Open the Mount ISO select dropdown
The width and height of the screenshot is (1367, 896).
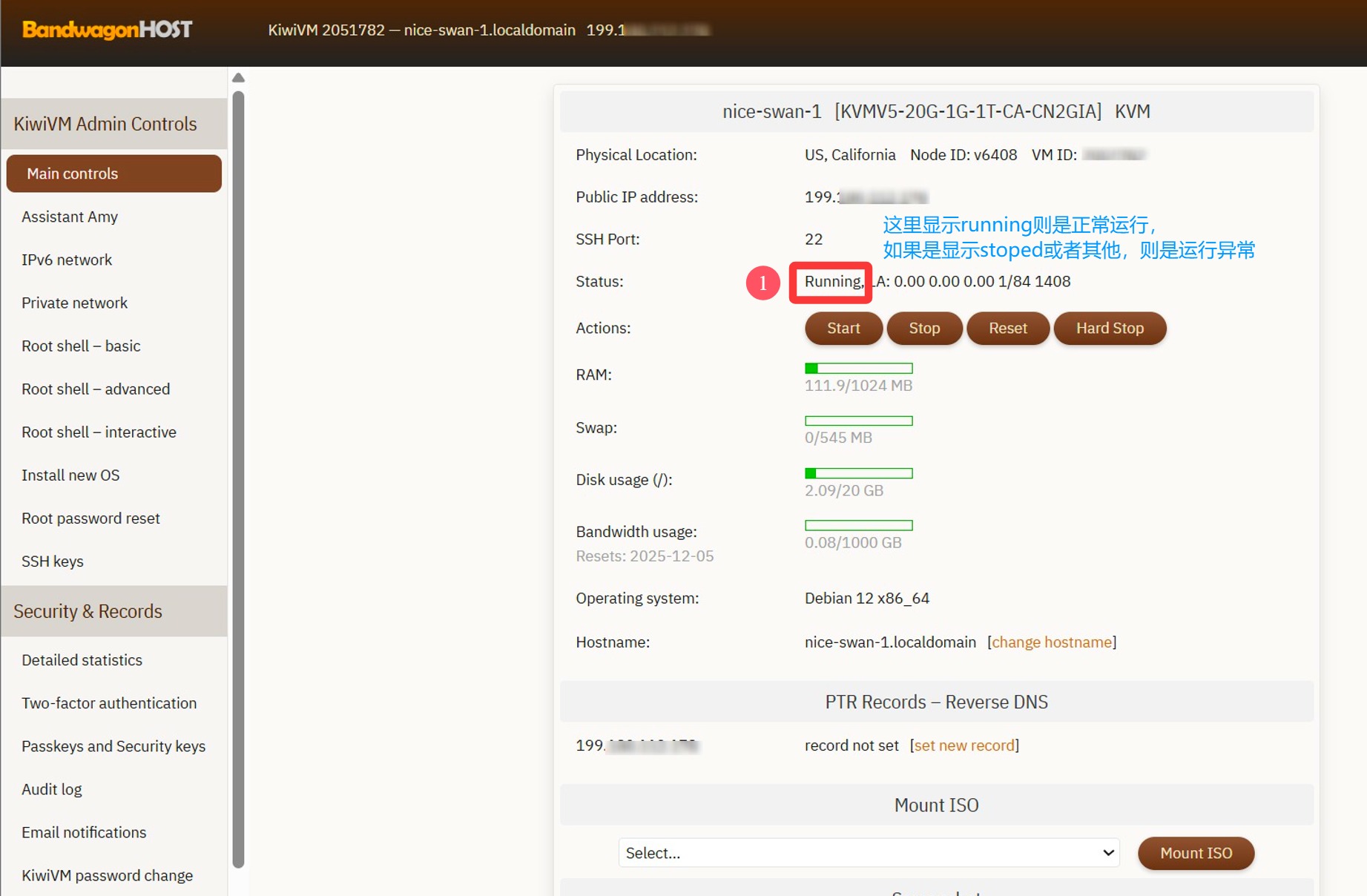click(869, 853)
